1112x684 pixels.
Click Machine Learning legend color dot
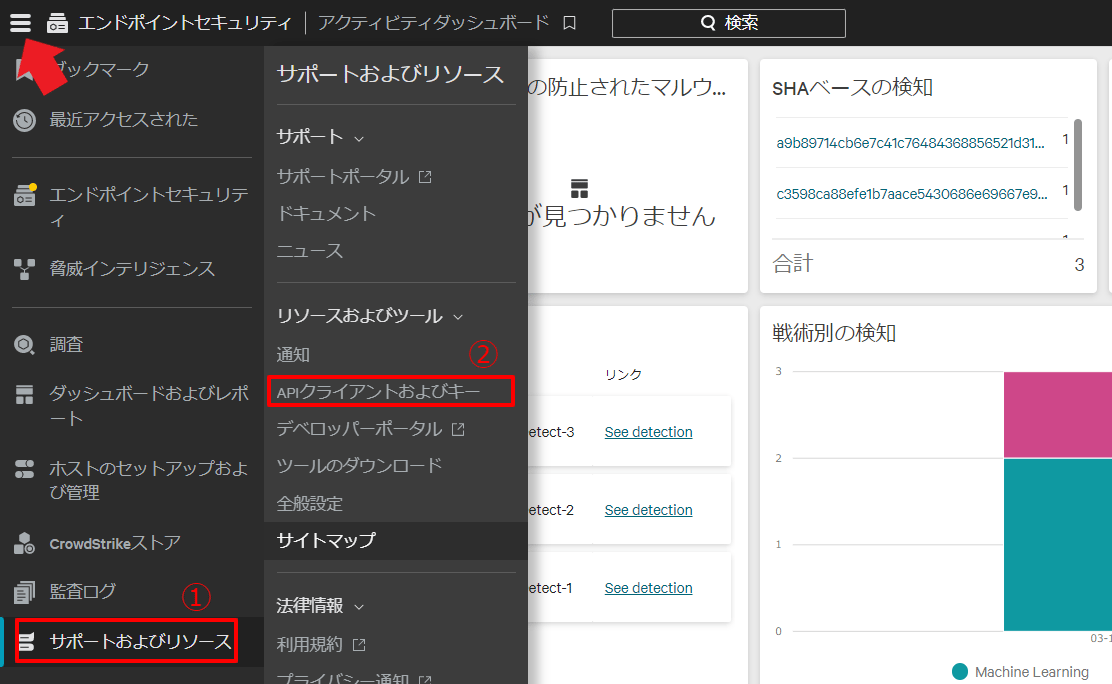960,671
